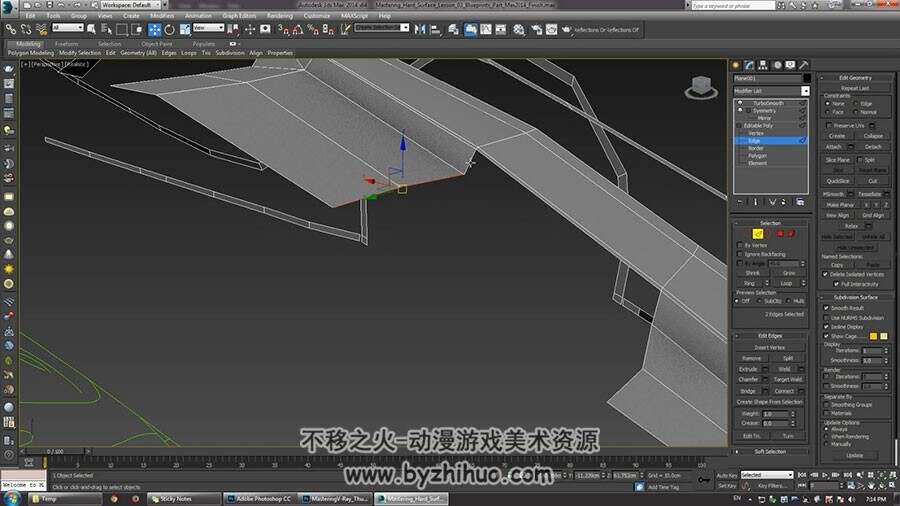Activate the Select and Rotate tool

[169, 29]
